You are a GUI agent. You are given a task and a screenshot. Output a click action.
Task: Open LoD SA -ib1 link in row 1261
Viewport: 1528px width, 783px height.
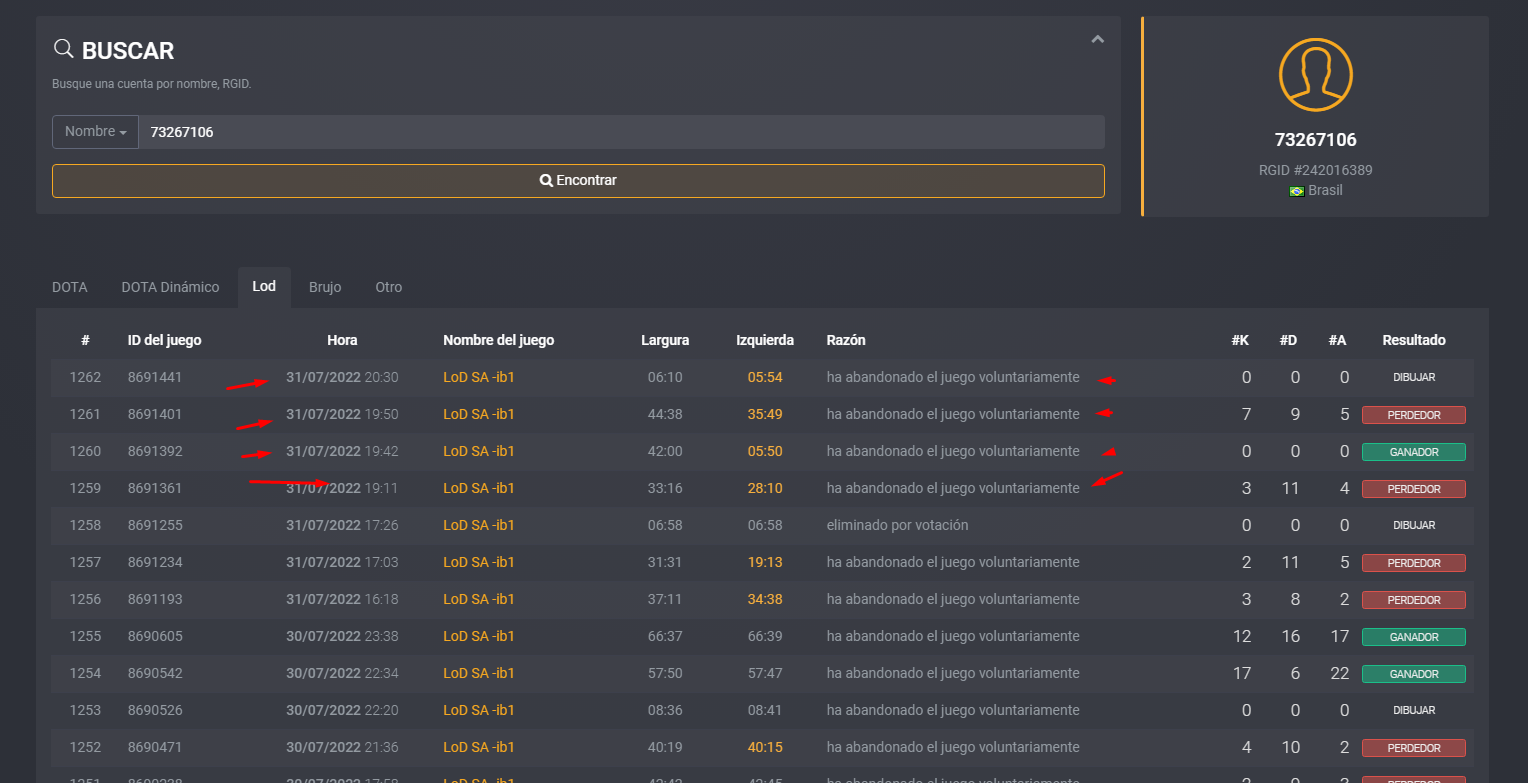pos(479,414)
